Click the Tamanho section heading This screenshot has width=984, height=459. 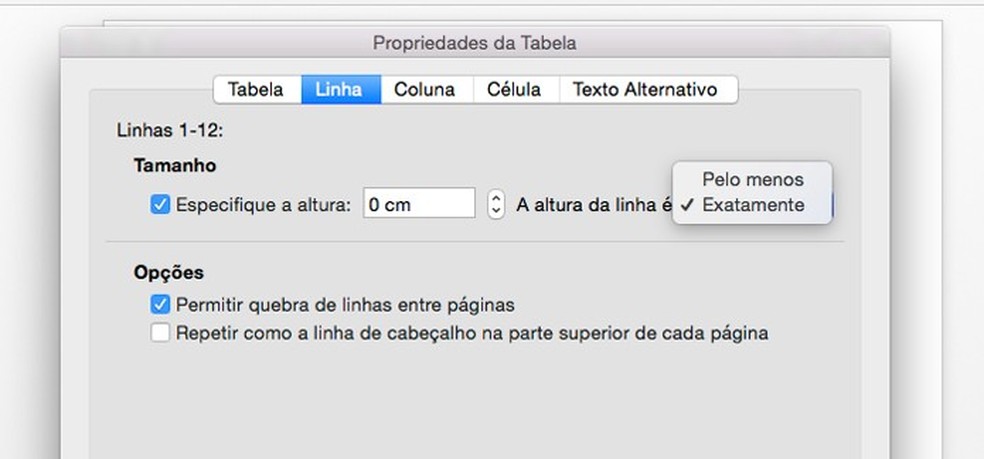[x=175, y=165]
